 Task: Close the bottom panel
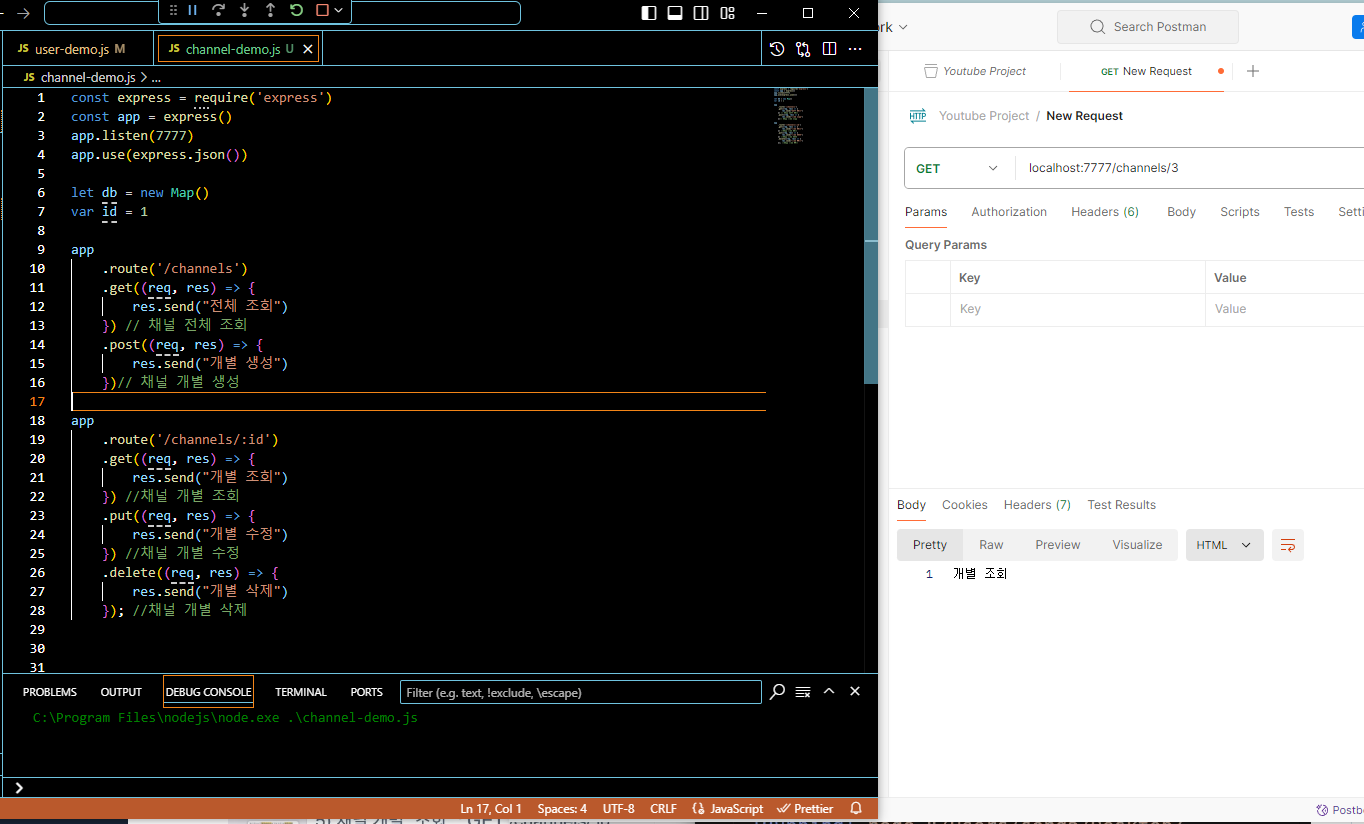tap(855, 692)
